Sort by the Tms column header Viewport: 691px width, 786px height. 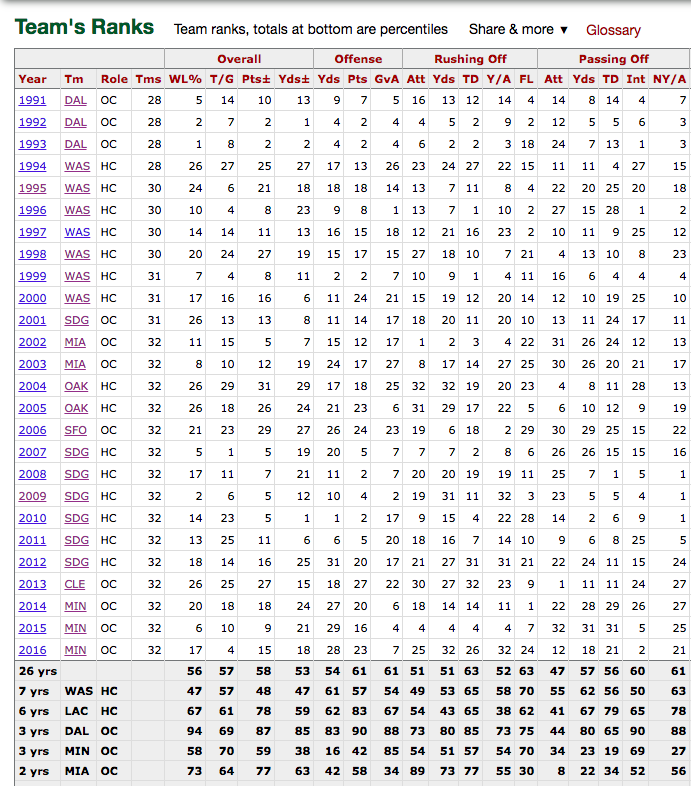point(148,79)
